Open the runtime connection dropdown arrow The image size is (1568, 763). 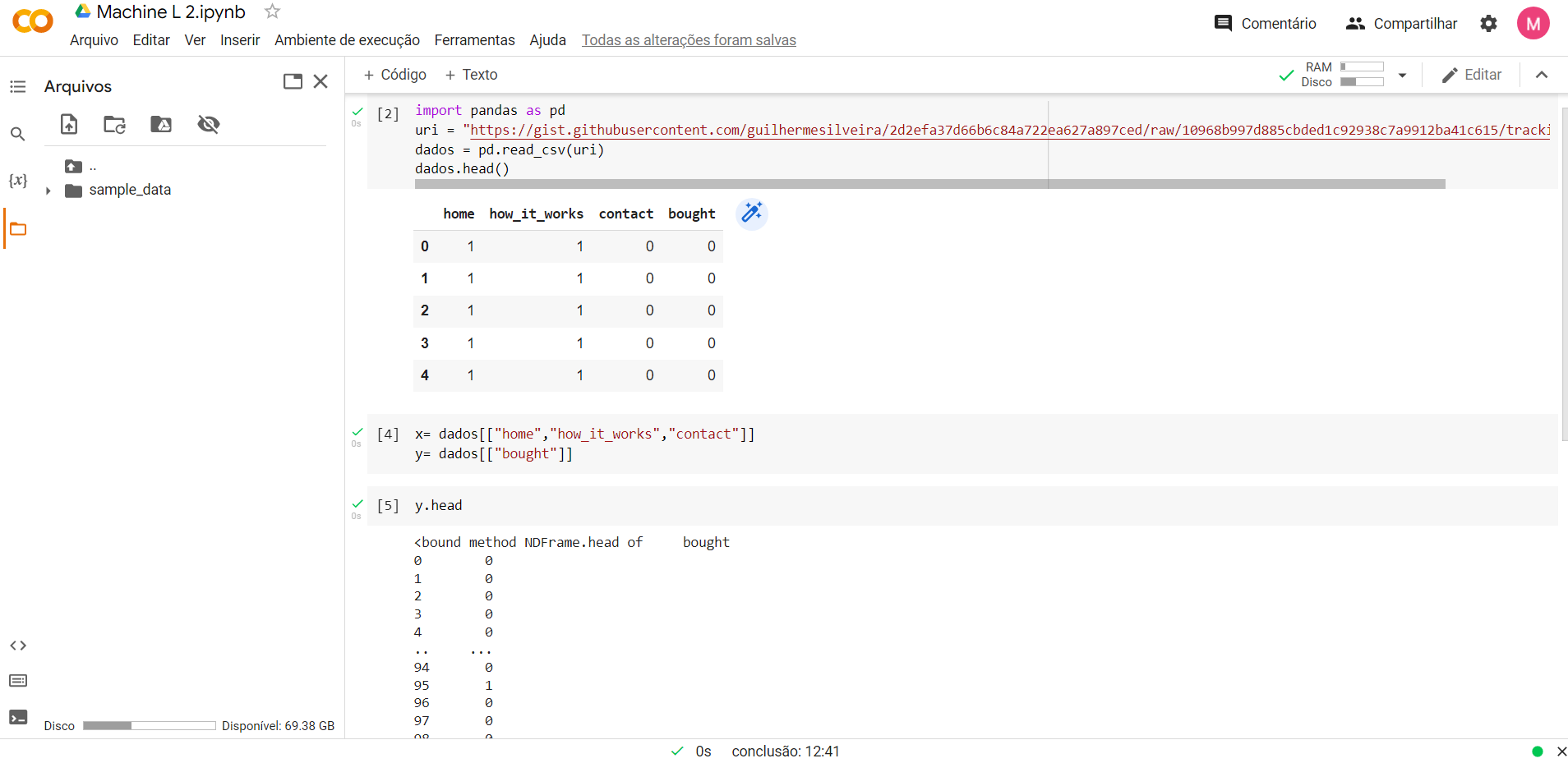click(1402, 76)
